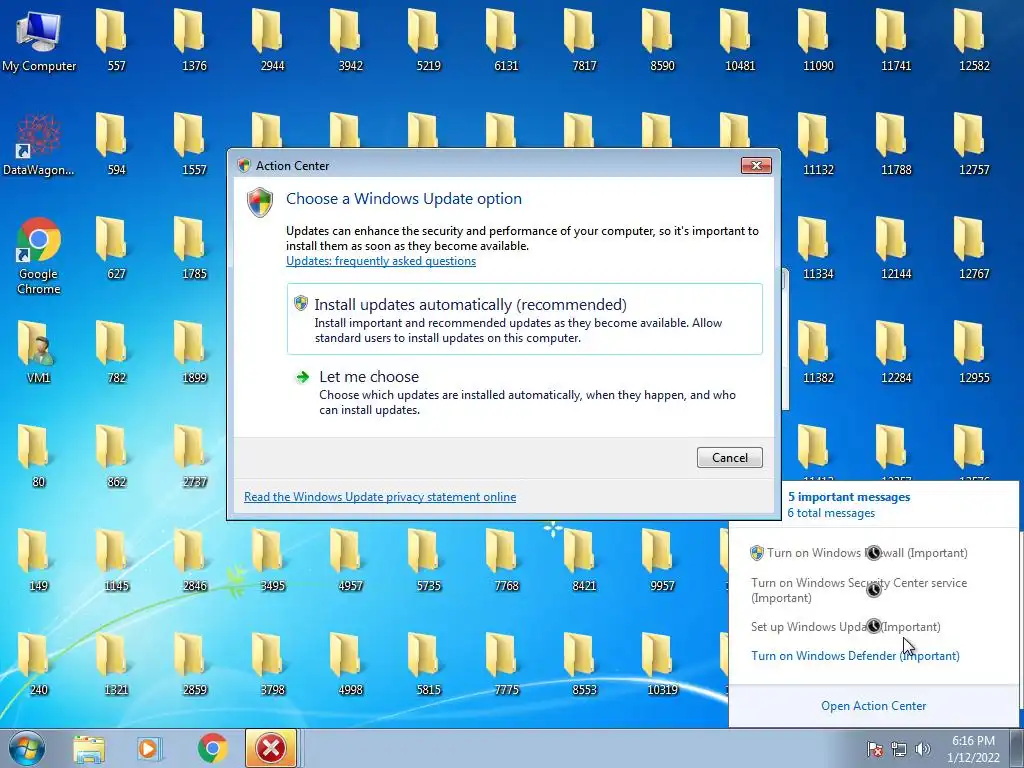Select folder 12144 on the desktop
Screen dimensions: 1024x768
[896, 249]
